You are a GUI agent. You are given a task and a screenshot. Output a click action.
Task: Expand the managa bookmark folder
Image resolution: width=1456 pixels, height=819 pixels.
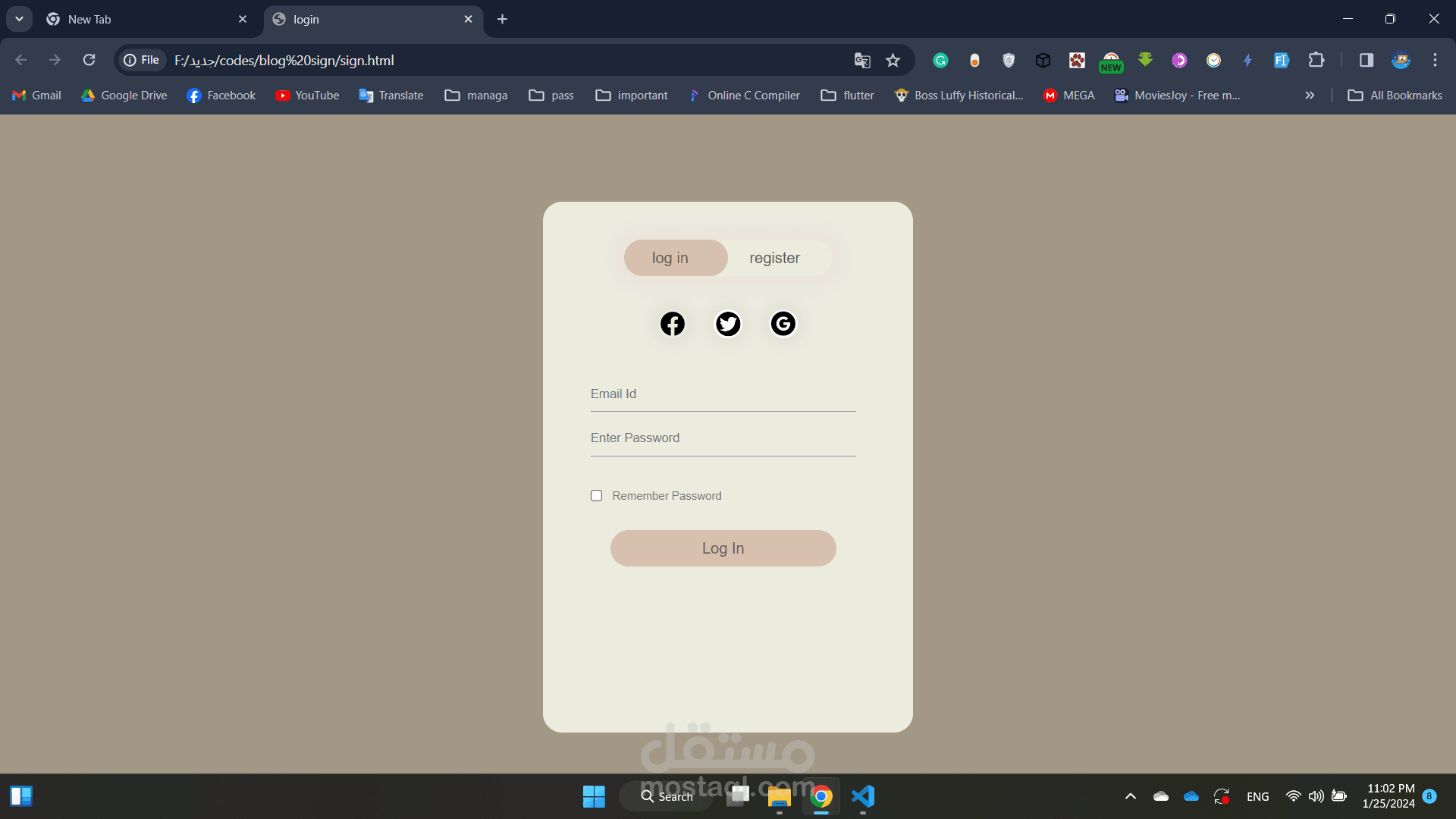(476, 96)
